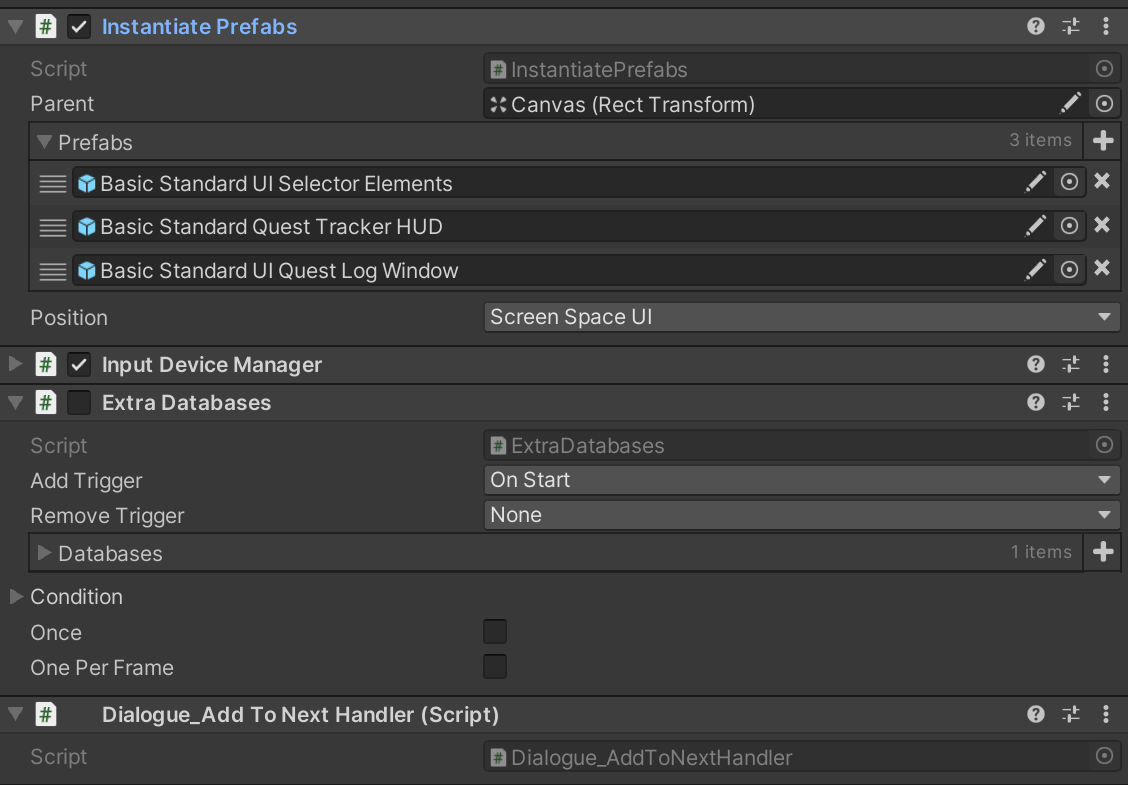Expand the Input Device Manager component
This screenshot has width=1128, height=785.
[x=15, y=364]
